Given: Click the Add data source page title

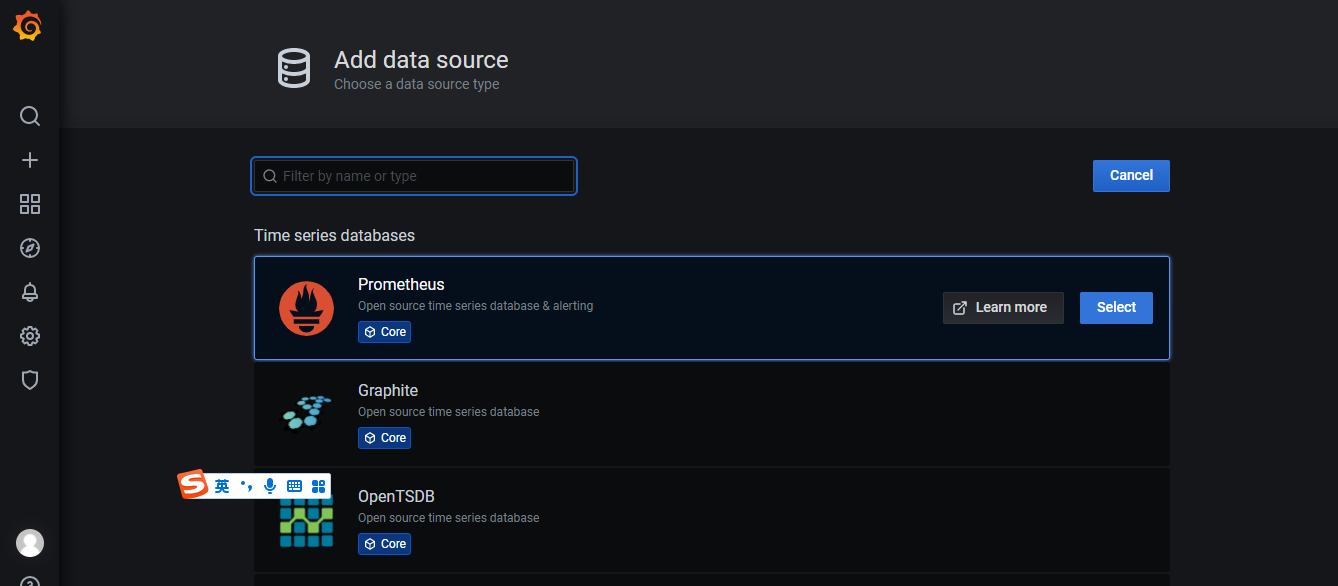Looking at the screenshot, I should (x=421, y=60).
